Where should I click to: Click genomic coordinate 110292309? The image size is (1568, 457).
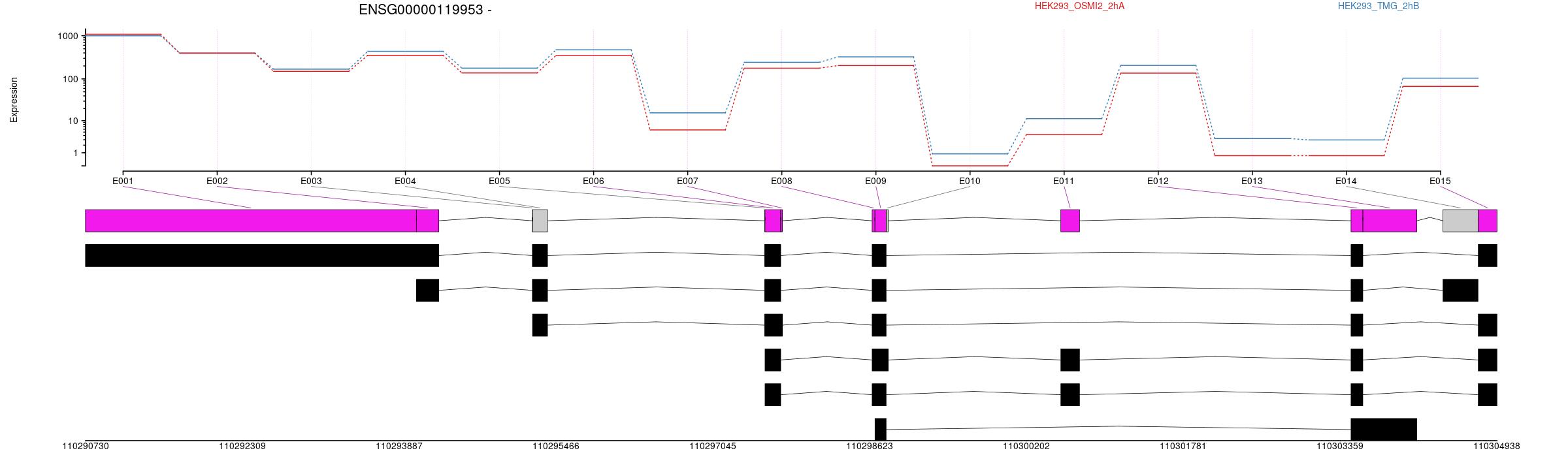click(x=242, y=447)
